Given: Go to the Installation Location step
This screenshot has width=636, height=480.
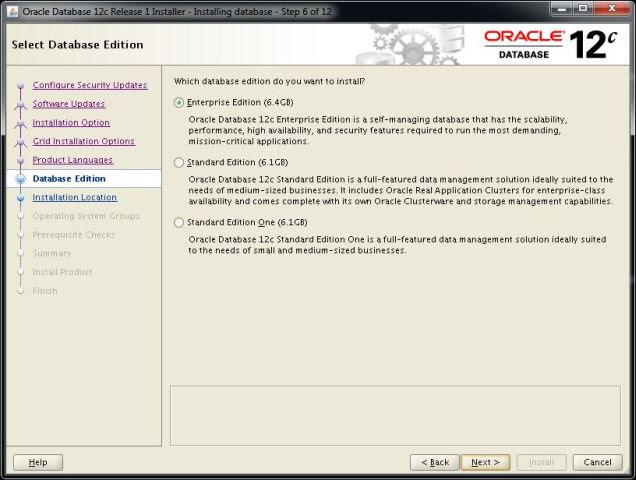Looking at the screenshot, I should [75, 197].
